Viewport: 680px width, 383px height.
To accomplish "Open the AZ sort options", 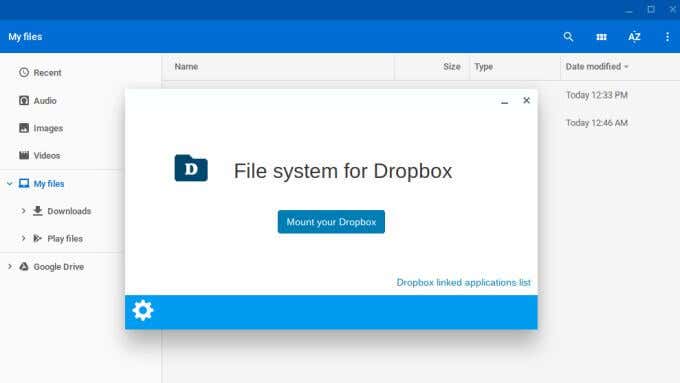I will click(x=634, y=37).
